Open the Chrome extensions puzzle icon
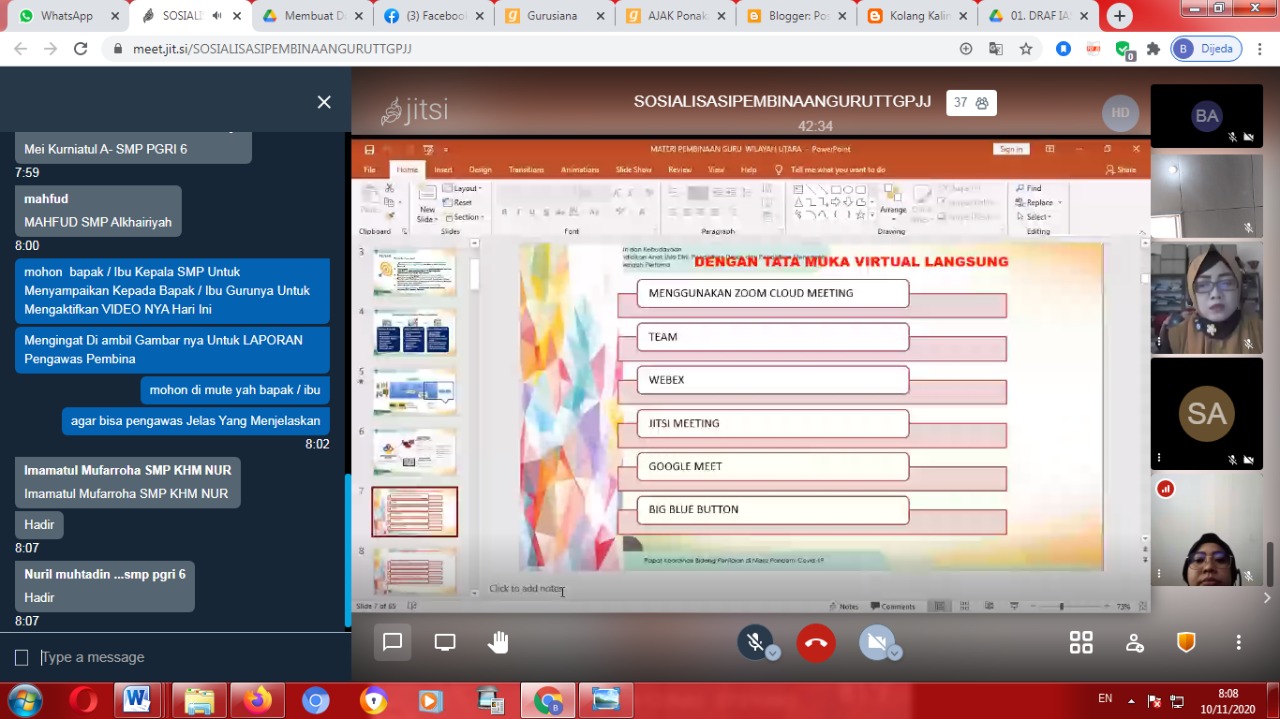 pyautogui.click(x=1153, y=48)
